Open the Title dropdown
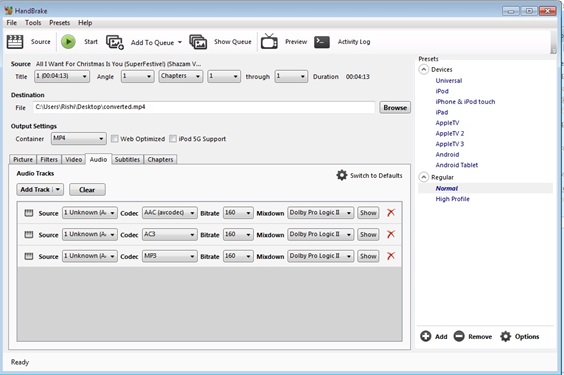Image resolution: width=564 pixels, height=375 pixels. [x=62, y=76]
